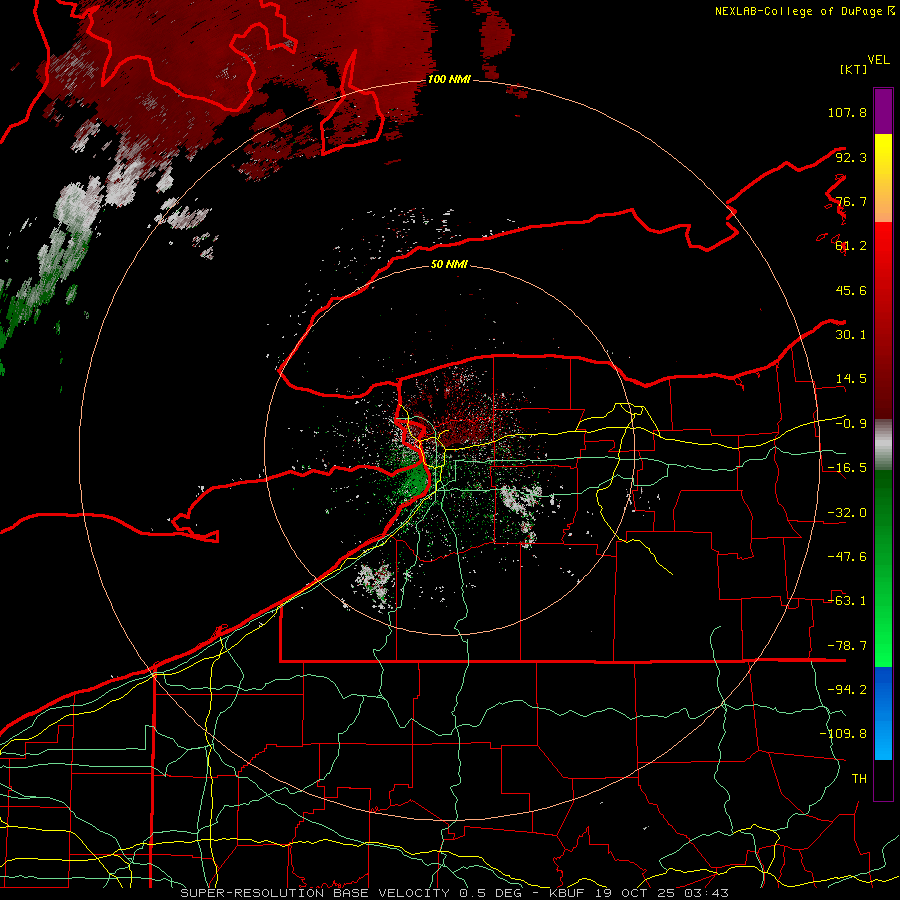
Task: Click the 03:43 time stamp
Action: [706, 893]
